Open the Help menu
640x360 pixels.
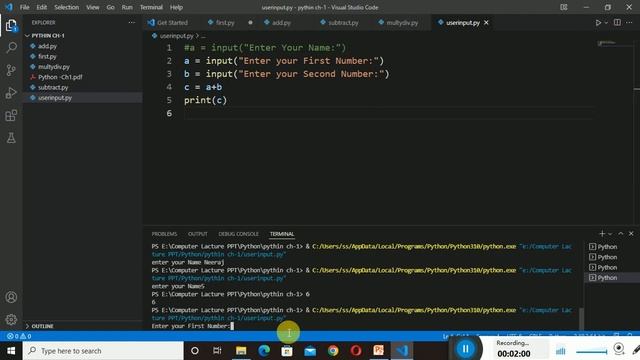pyautogui.click(x=176, y=7)
